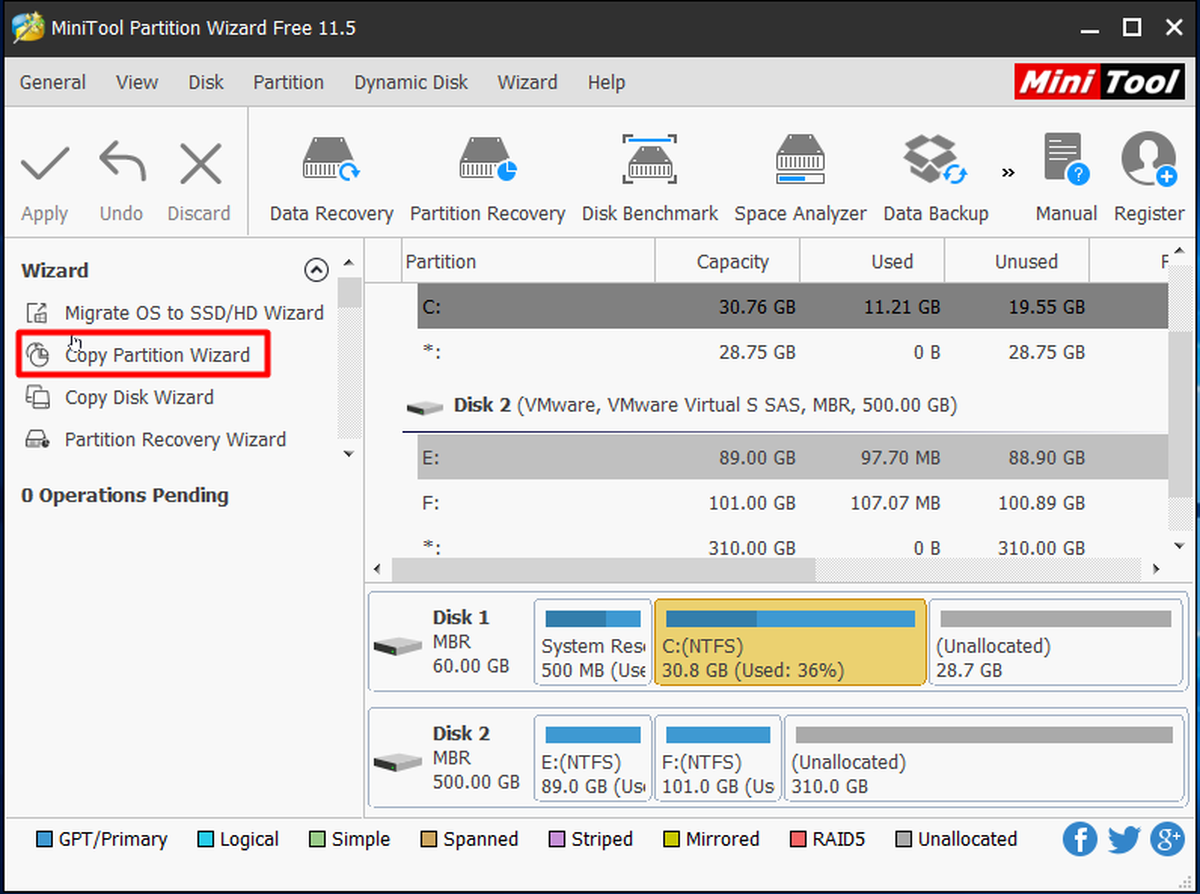Screen dimensions: 1200x894
Task: Click the Register user icon
Action: pyautogui.click(x=1149, y=158)
